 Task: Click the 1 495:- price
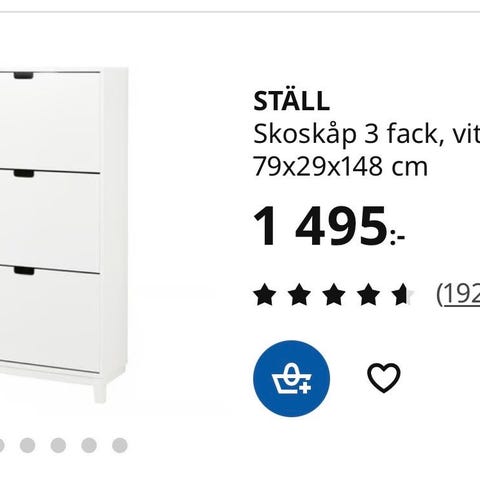tap(329, 226)
